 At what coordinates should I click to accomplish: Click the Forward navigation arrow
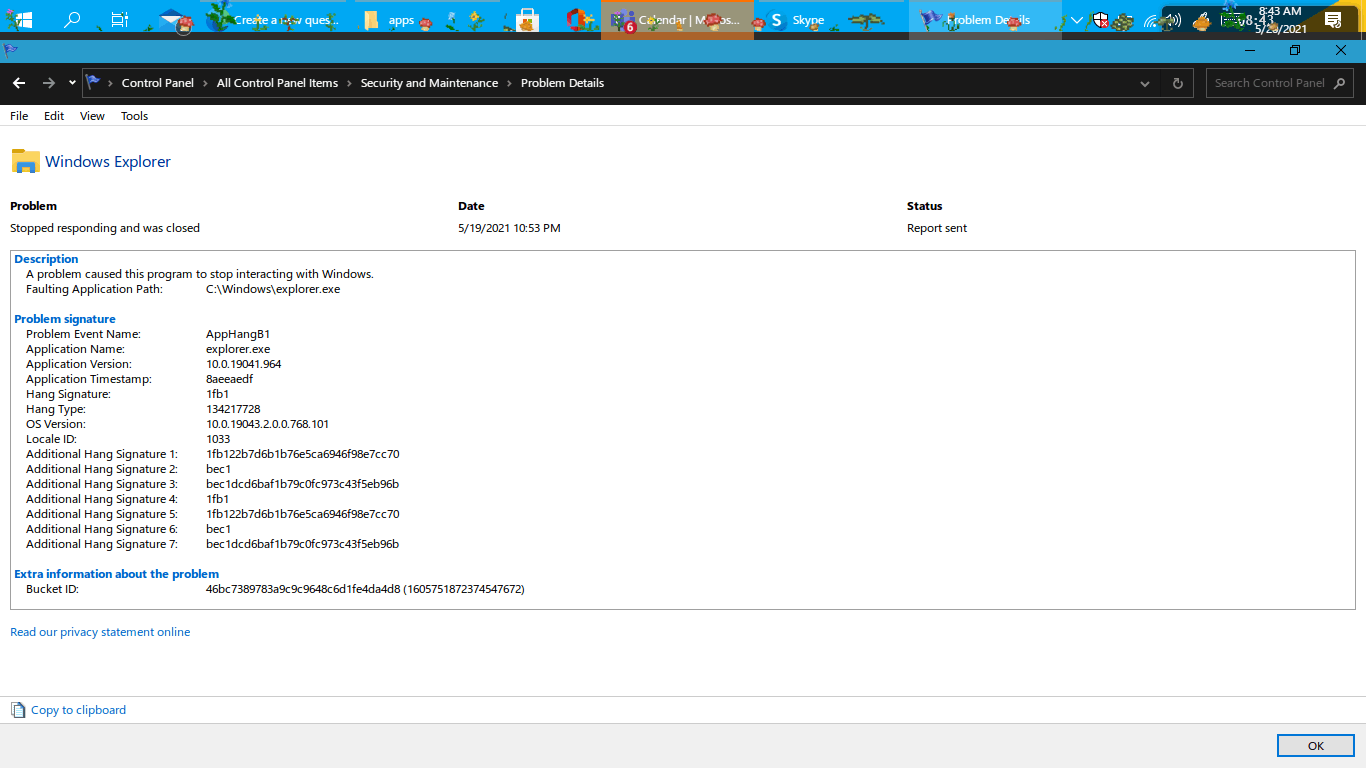point(48,83)
